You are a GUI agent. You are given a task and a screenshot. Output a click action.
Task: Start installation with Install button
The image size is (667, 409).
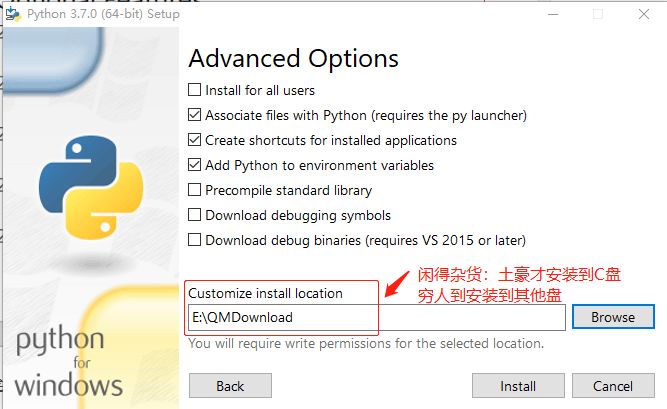tap(518, 386)
